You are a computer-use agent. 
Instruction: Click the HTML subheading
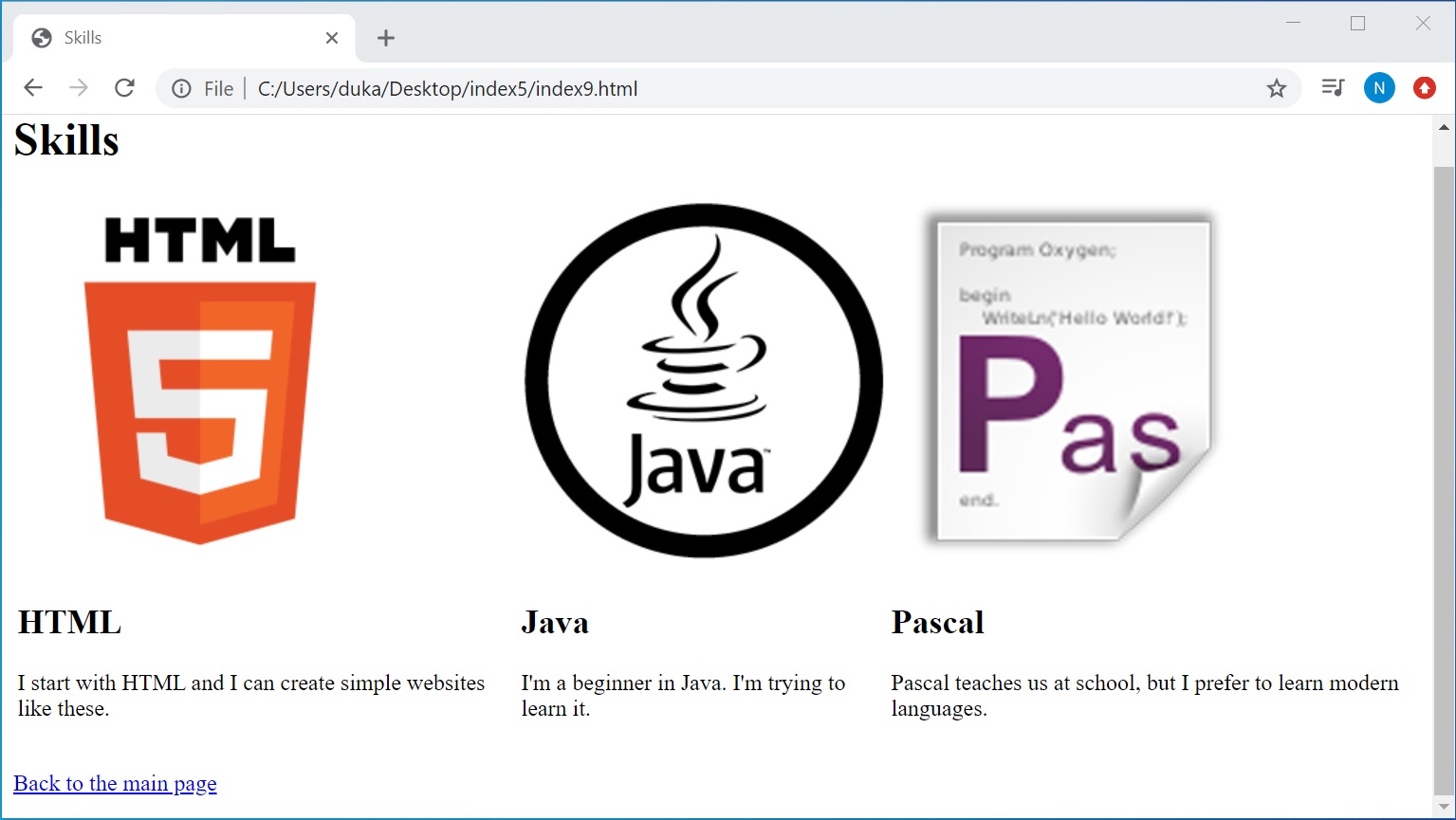tap(70, 622)
